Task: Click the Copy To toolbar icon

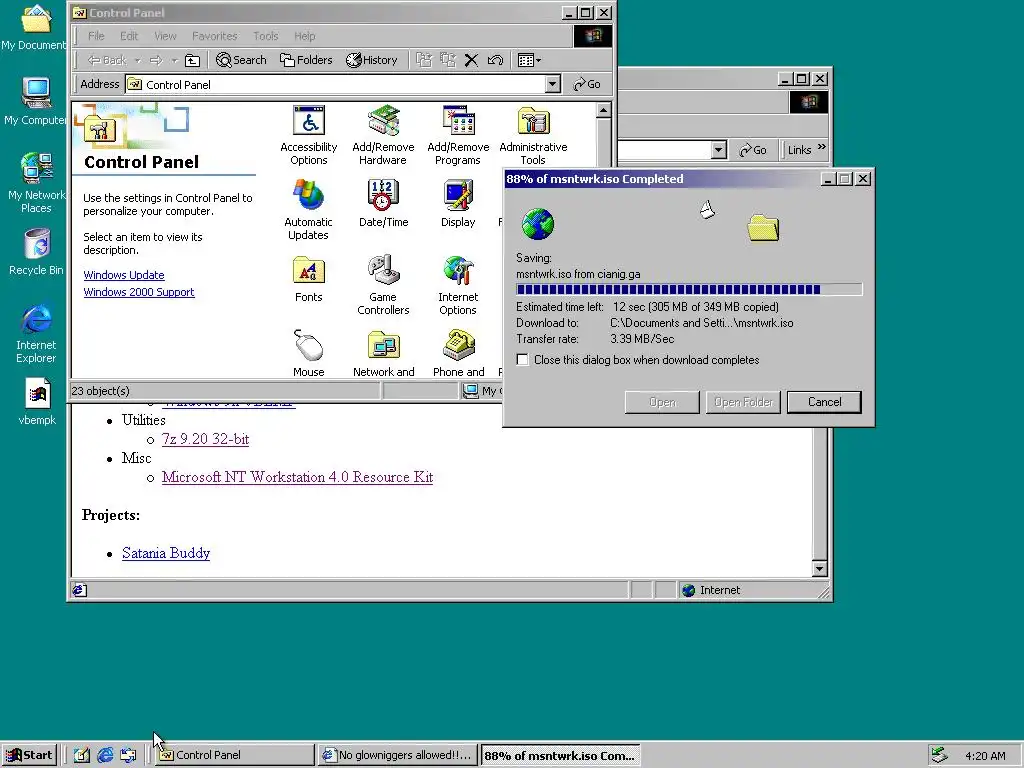Action: point(447,61)
